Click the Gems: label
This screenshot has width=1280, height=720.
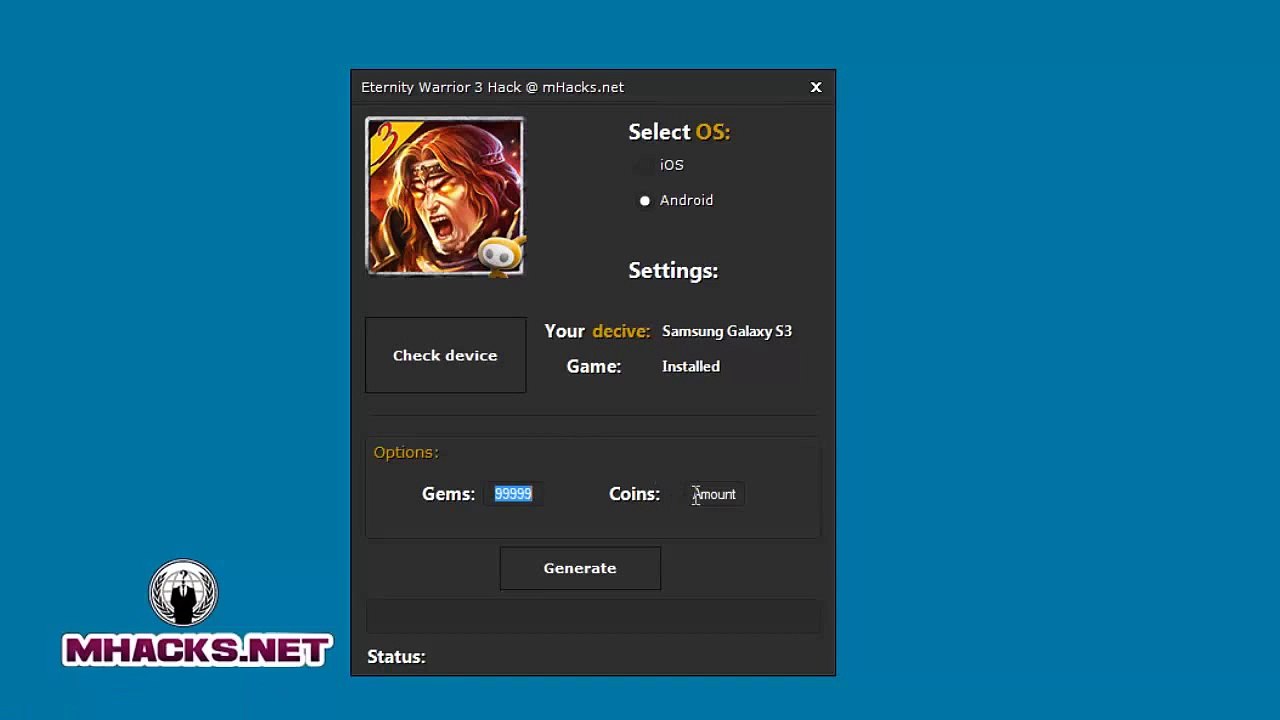click(448, 494)
